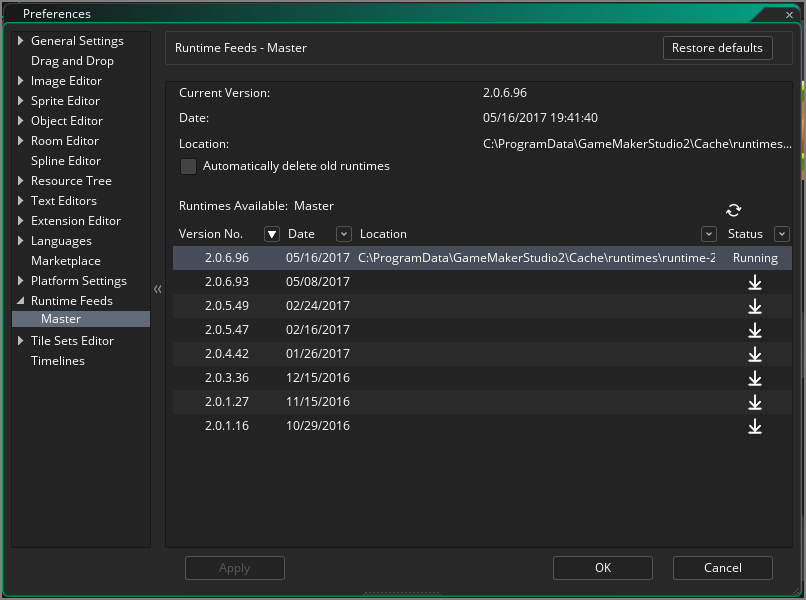
Task: Download runtime version 2.0.5.49
Action: tap(755, 306)
